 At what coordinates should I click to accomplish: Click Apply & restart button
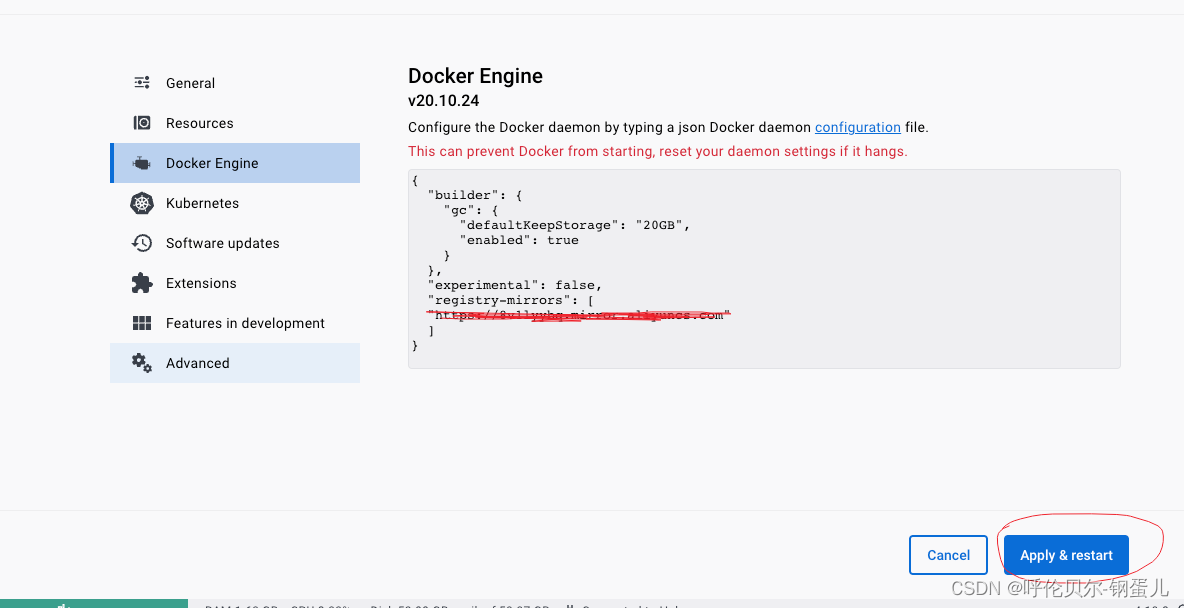tap(1066, 555)
